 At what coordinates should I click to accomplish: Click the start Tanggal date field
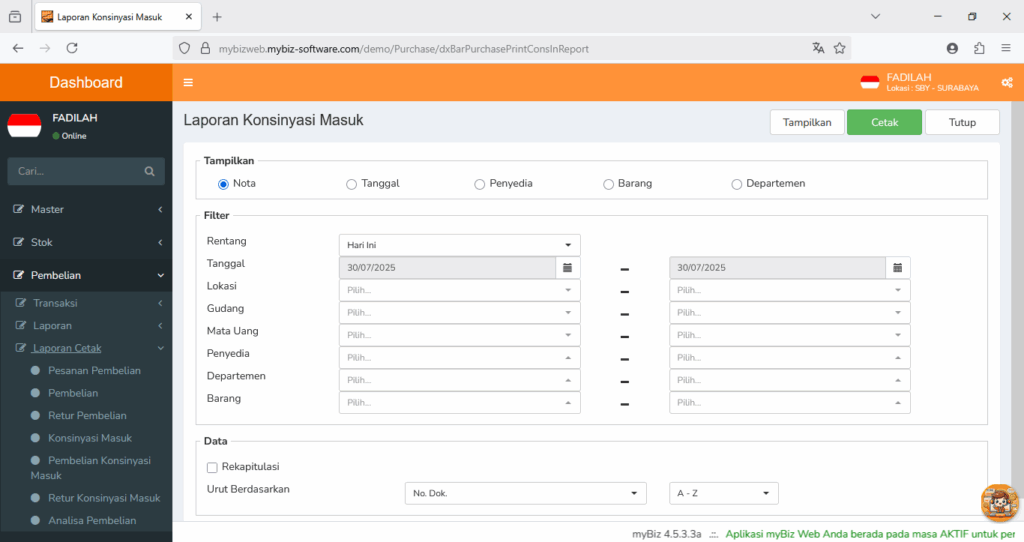pos(447,268)
